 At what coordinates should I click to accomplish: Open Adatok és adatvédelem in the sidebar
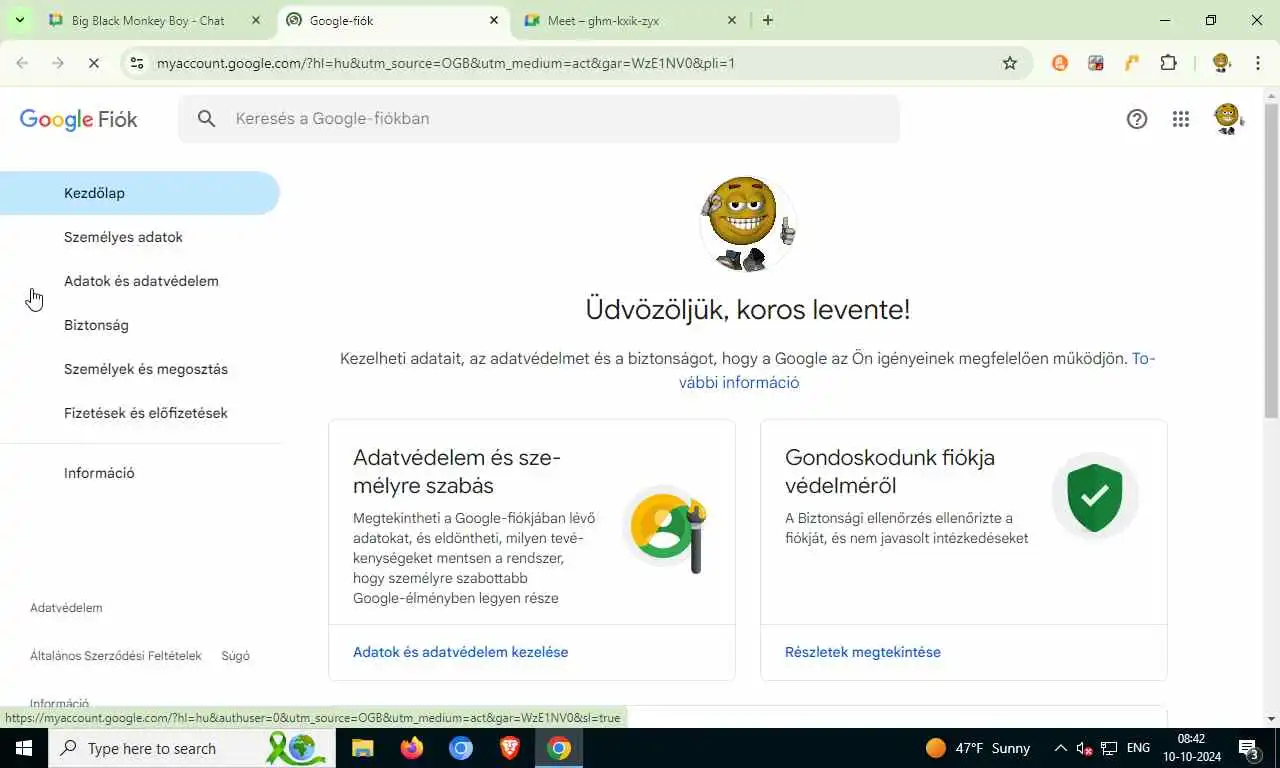click(x=140, y=281)
